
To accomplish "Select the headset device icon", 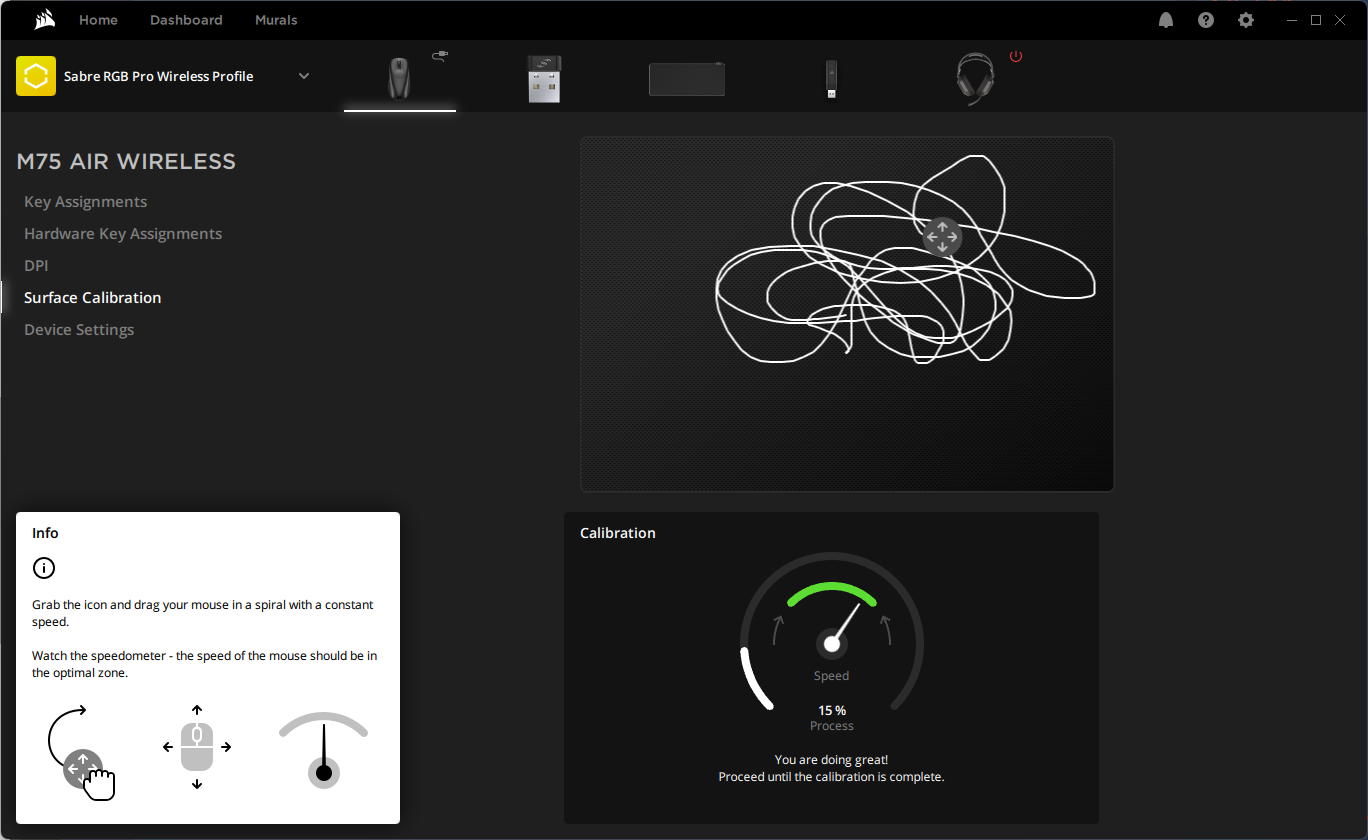I will [974, 79].
